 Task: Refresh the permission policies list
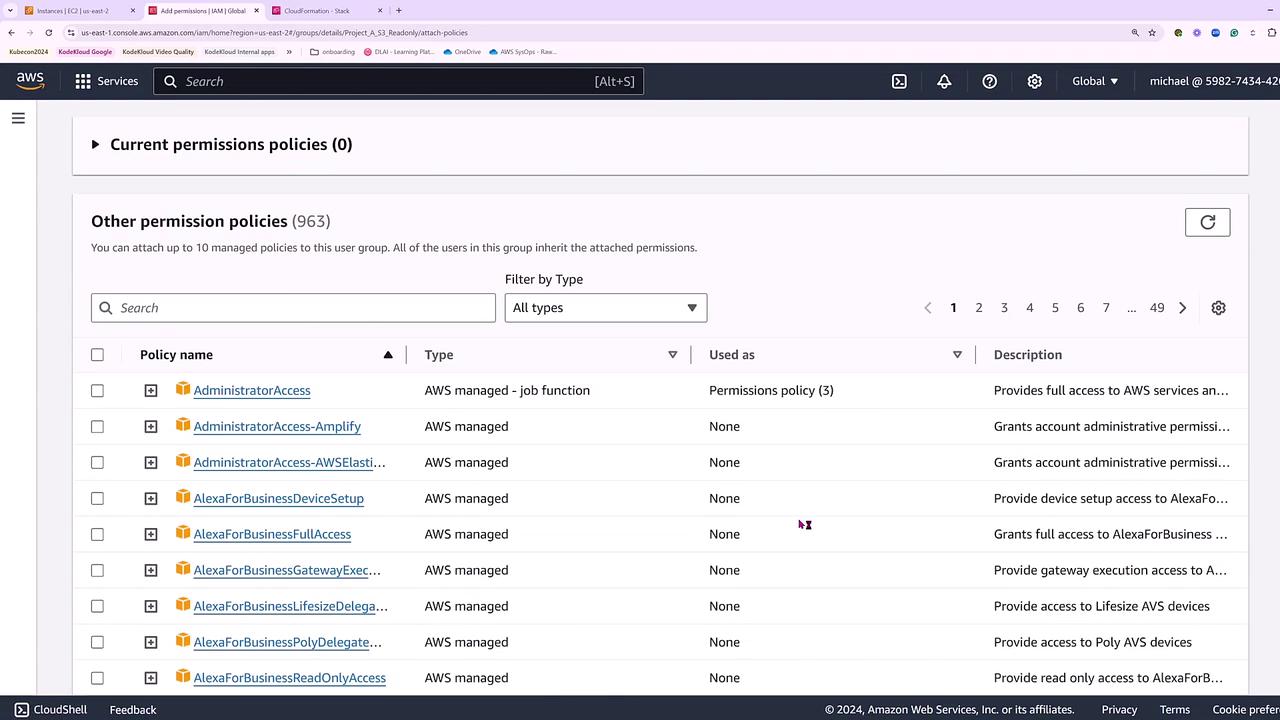(1207, 222)
